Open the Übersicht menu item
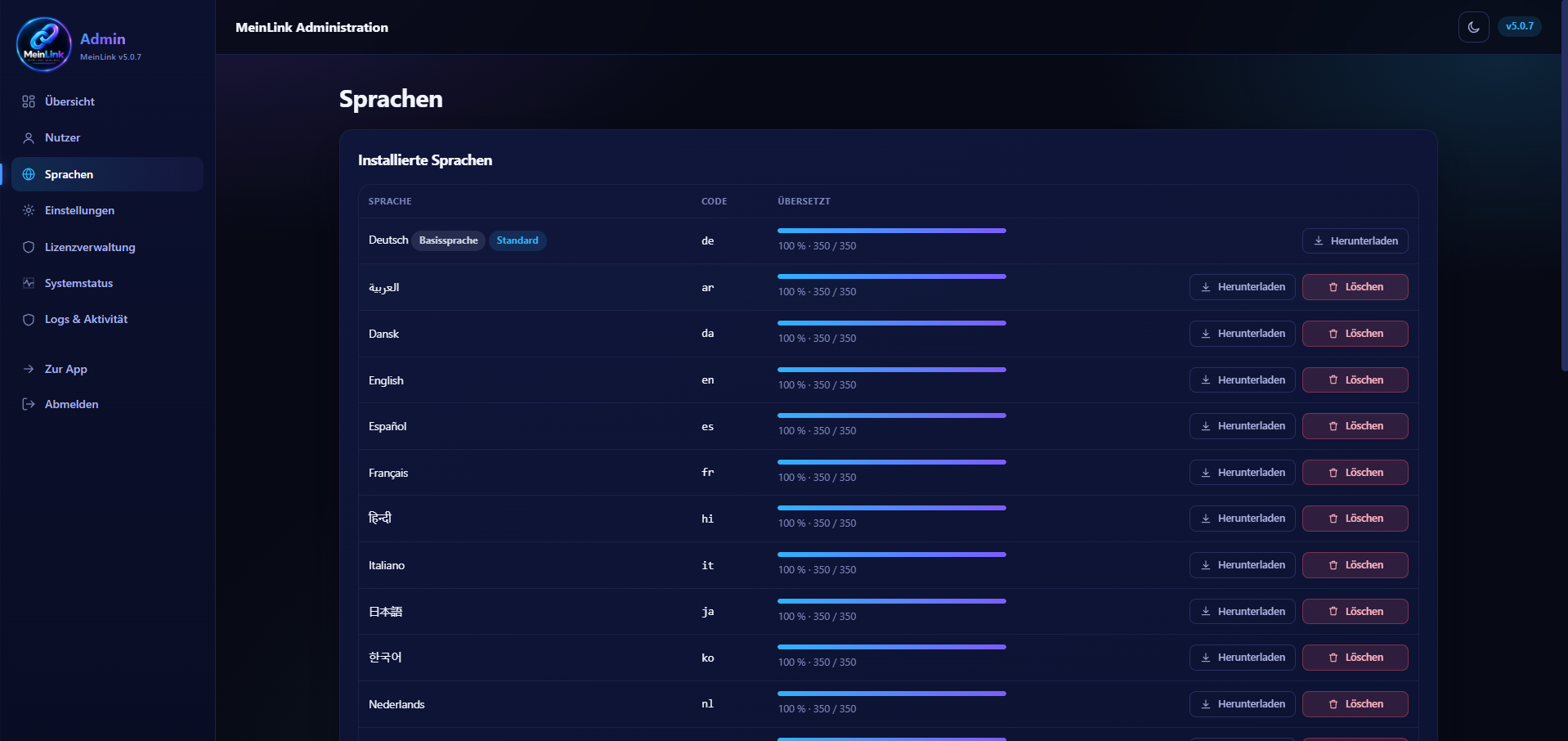 [x=107, y=101]
